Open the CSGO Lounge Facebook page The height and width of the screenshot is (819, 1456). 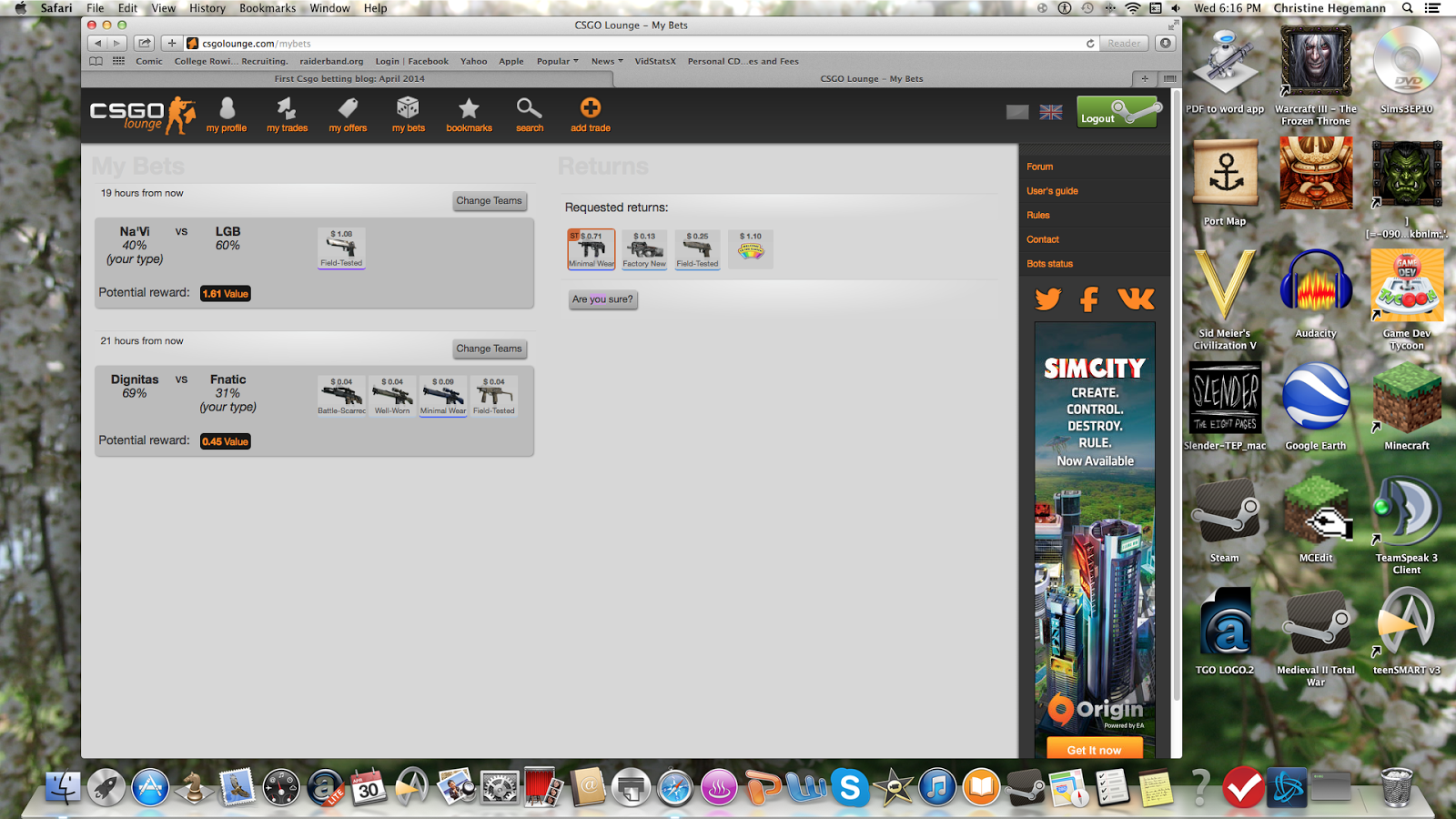(1089, 298)
